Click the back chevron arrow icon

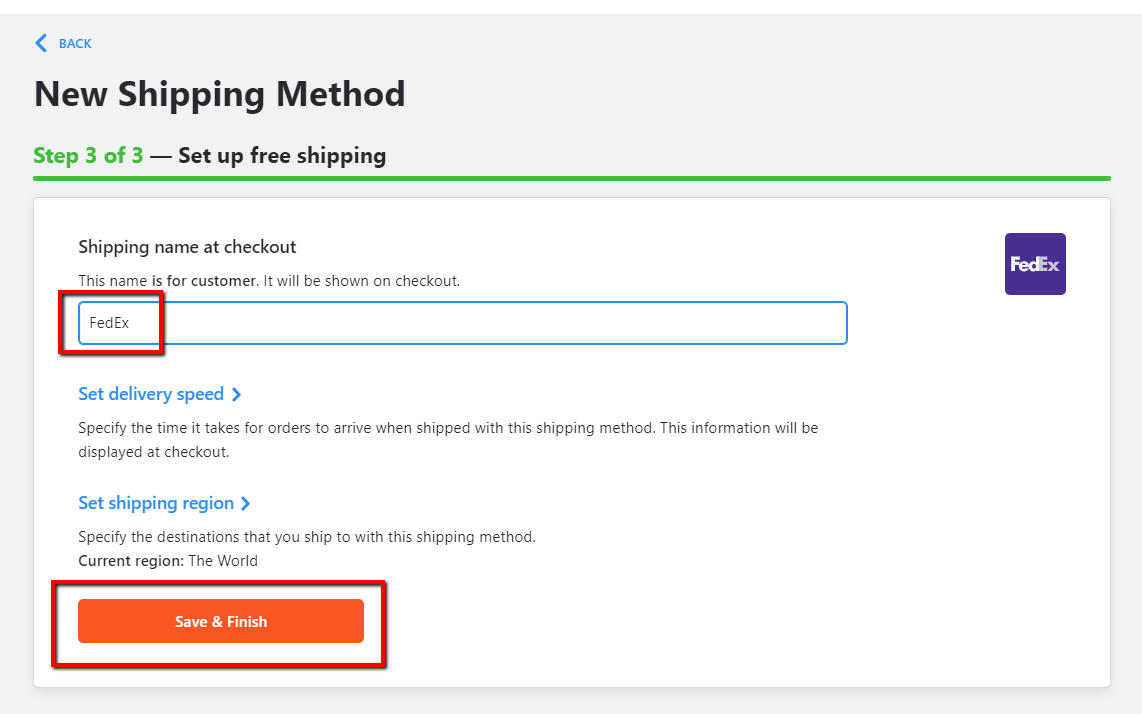(x=41, y=43)
